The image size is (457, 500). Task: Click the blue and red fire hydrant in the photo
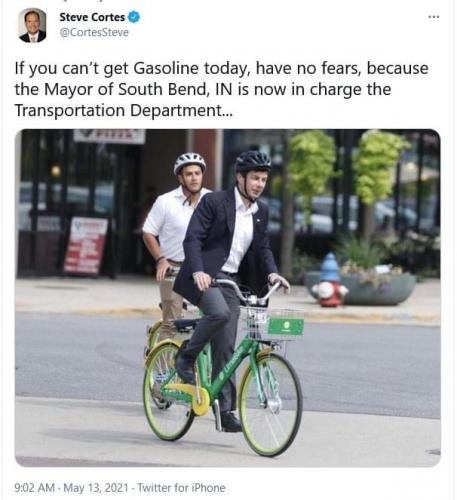(329, 280)
